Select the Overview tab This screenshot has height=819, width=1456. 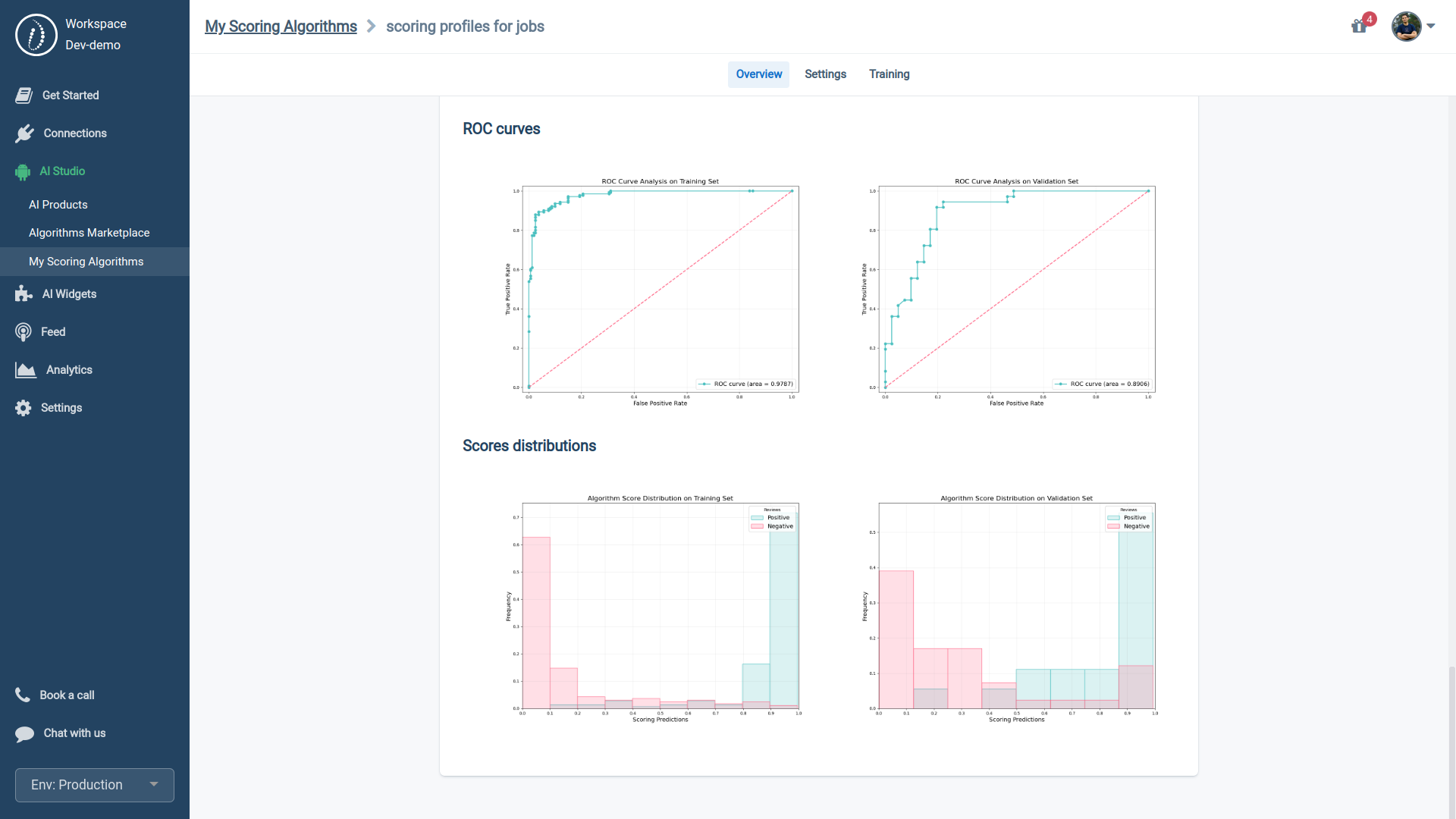tap(758, 74)
